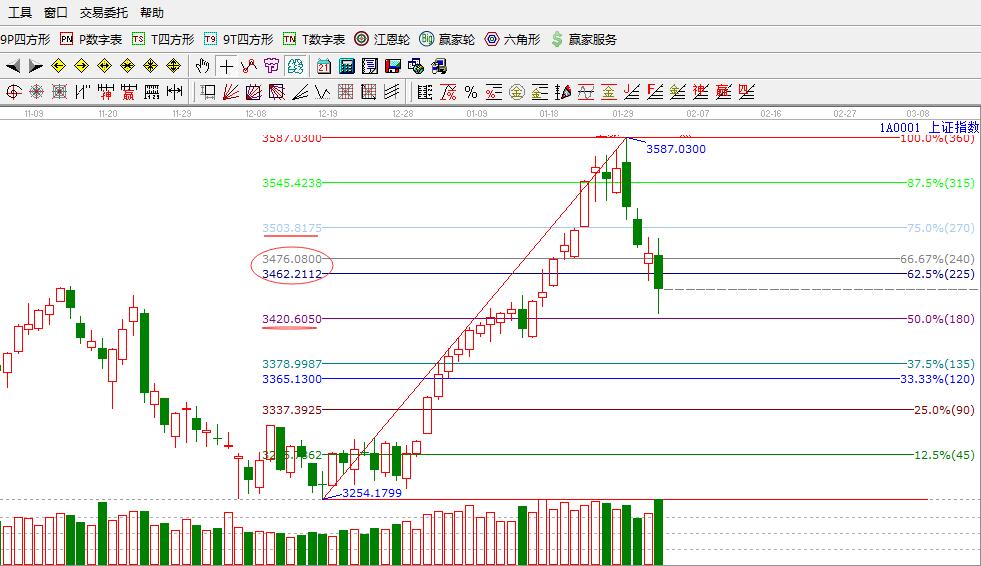Click the black right arrow icon
This screenshot has width=981, height=566.
[35, 66]
